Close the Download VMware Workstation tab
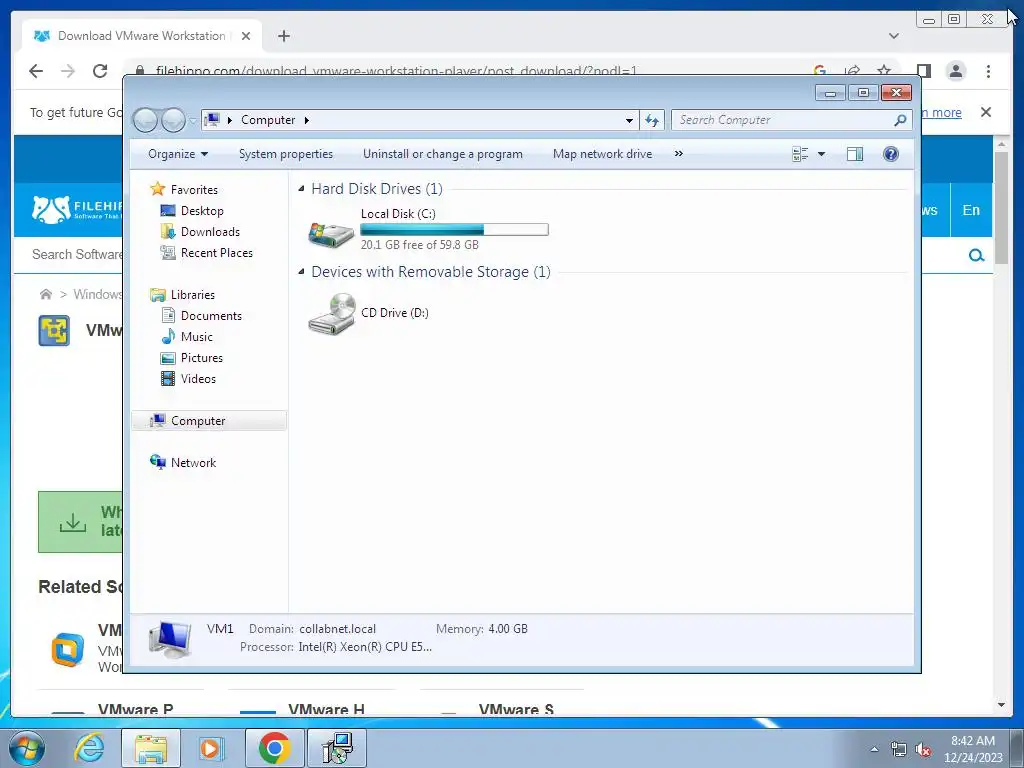1024x768 pixels. pos(246,36)
